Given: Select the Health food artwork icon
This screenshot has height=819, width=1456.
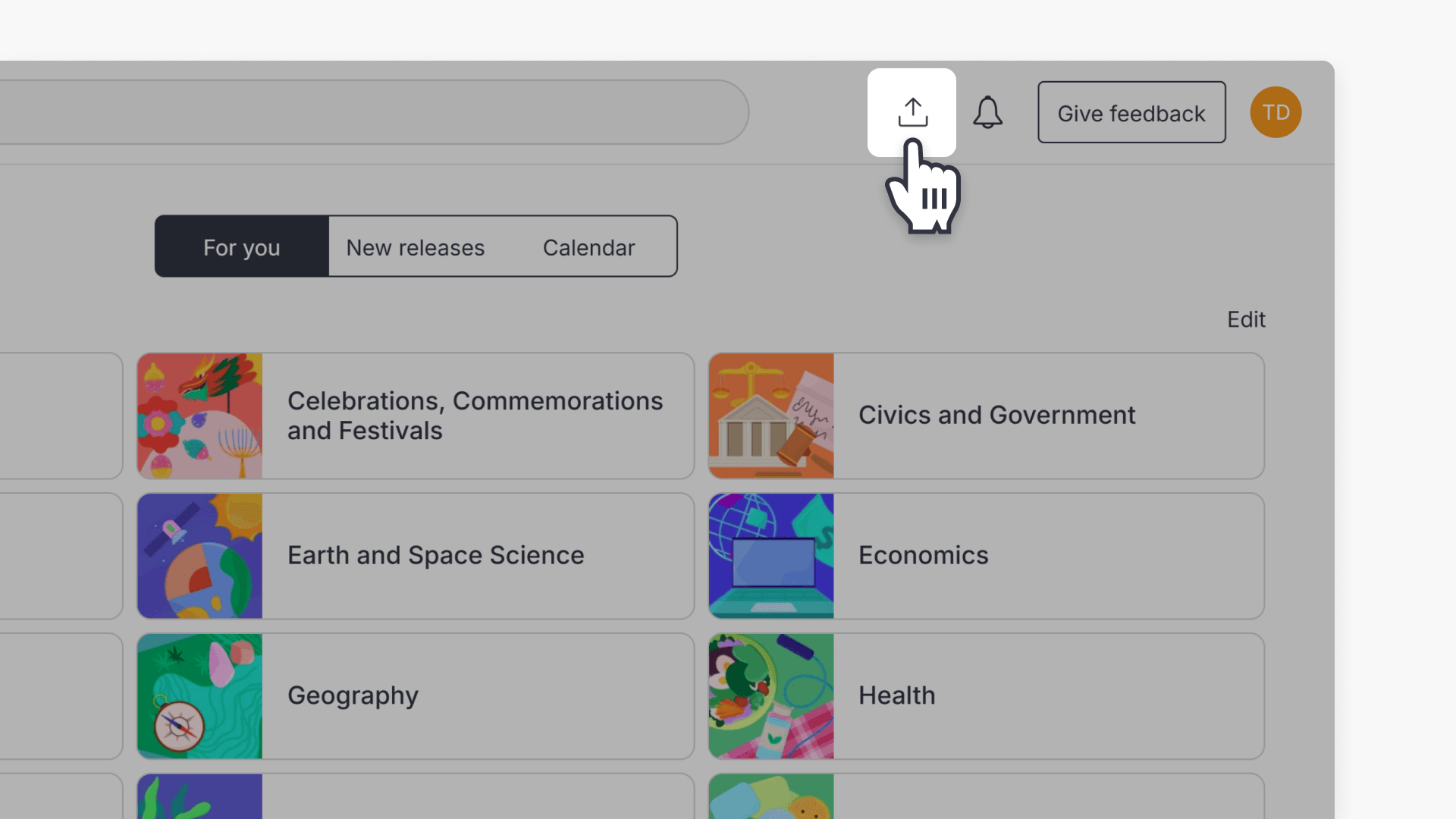Looking at the screenshot, I should coord(770,695).
